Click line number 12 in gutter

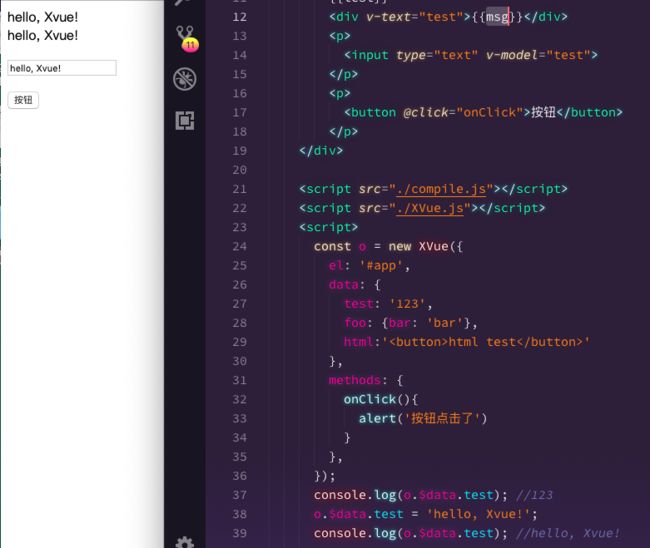pos(240,17)
